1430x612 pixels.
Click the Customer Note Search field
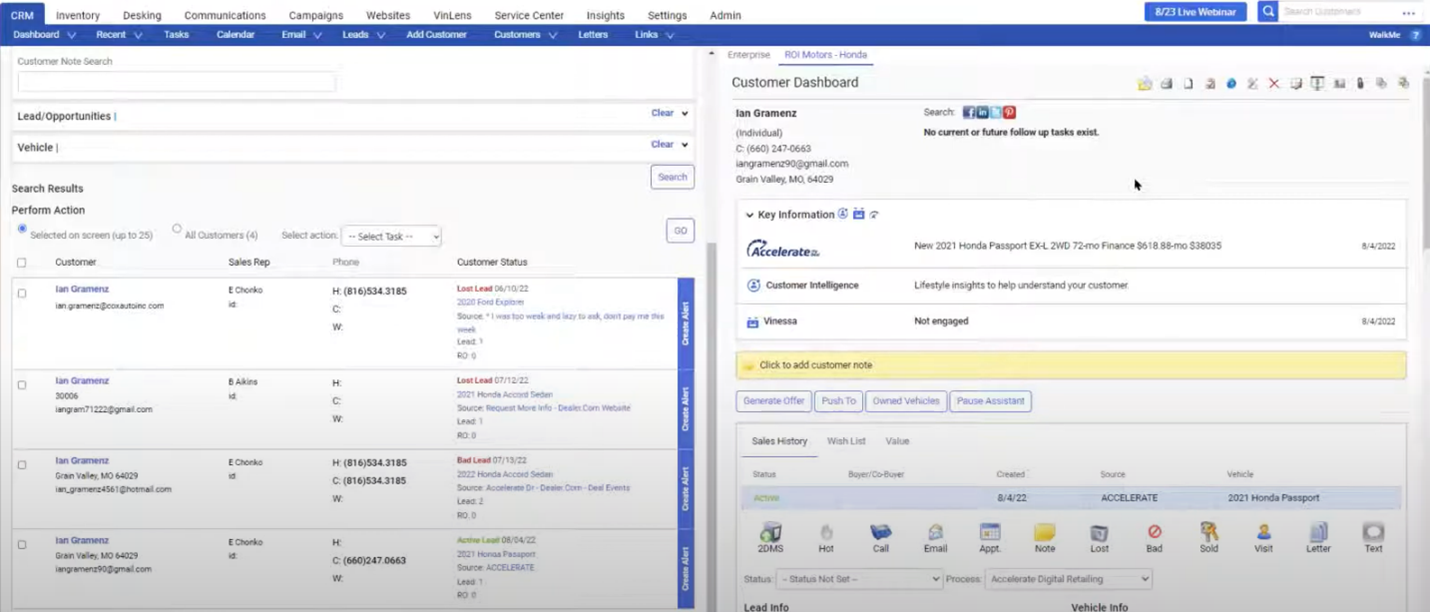[176, 82]
